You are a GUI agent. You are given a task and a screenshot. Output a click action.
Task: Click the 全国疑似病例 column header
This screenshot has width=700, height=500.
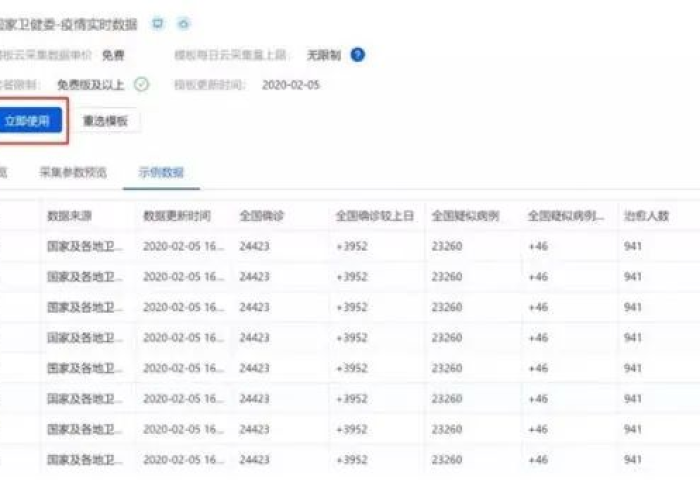pyautogui.click(x=466, y=216)
